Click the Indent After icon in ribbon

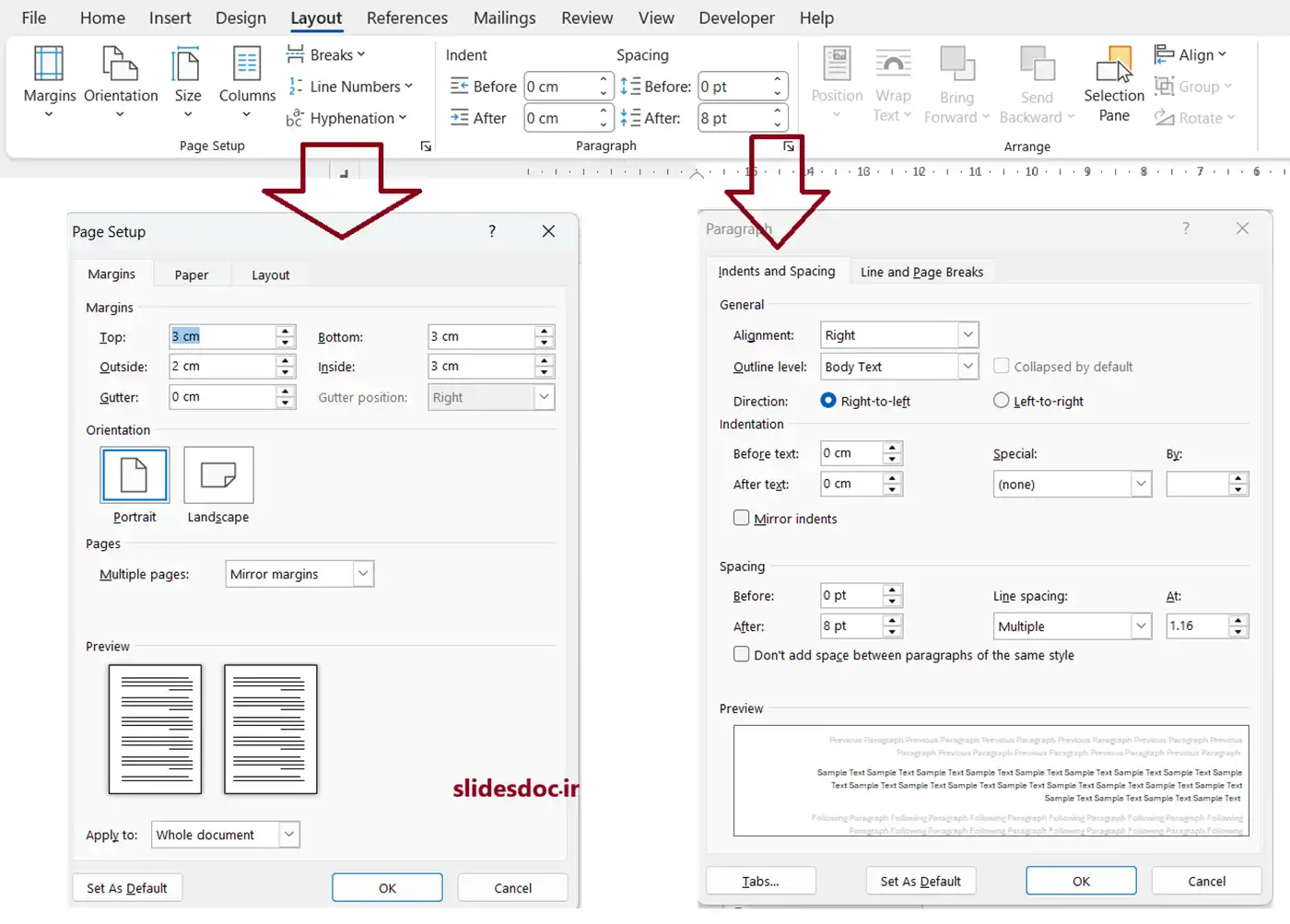tap(459, 118)
